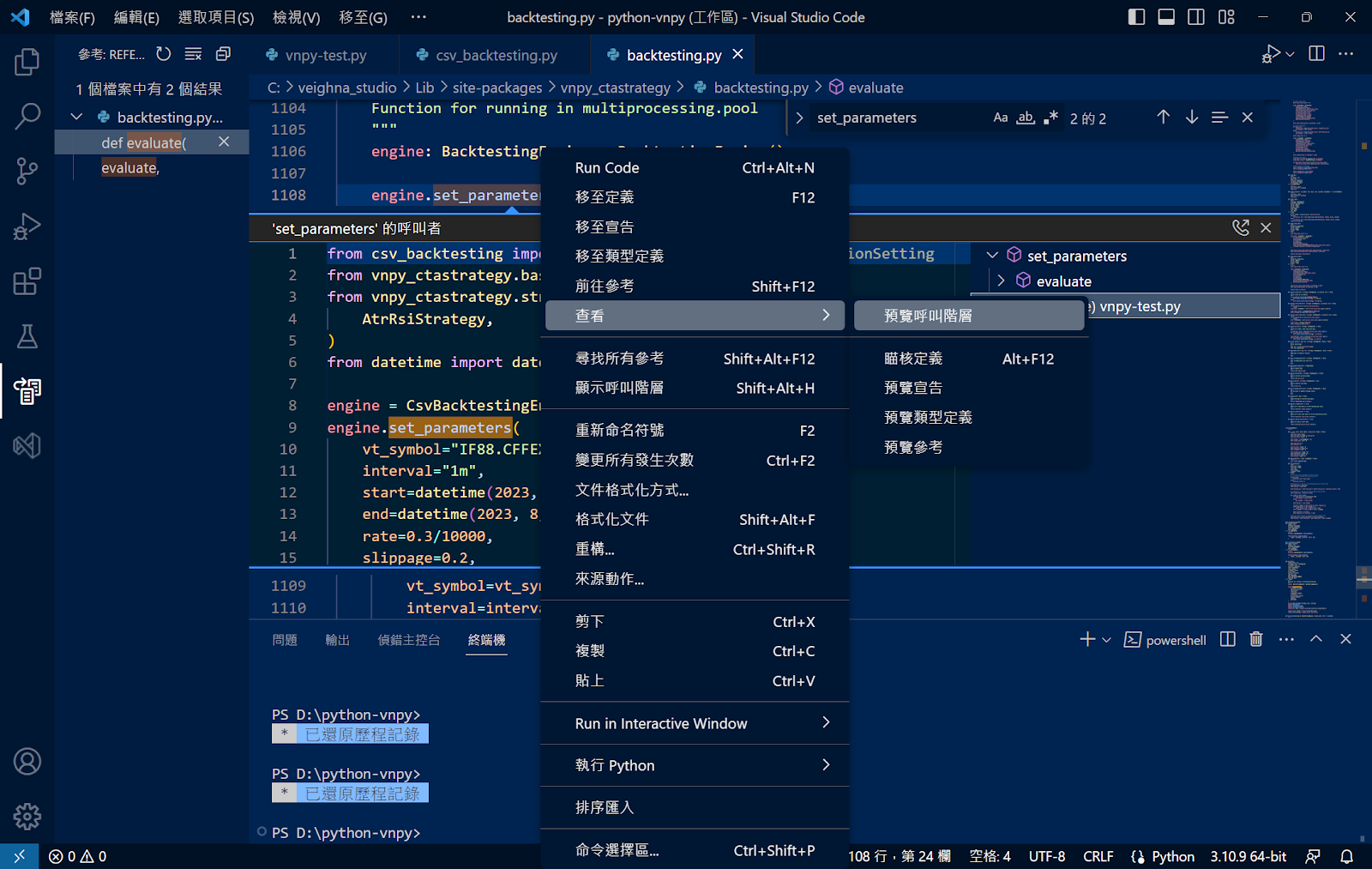Close the backtesting.py tab
Viewport: 1372px width, 869px height.
tap(737, 54)
